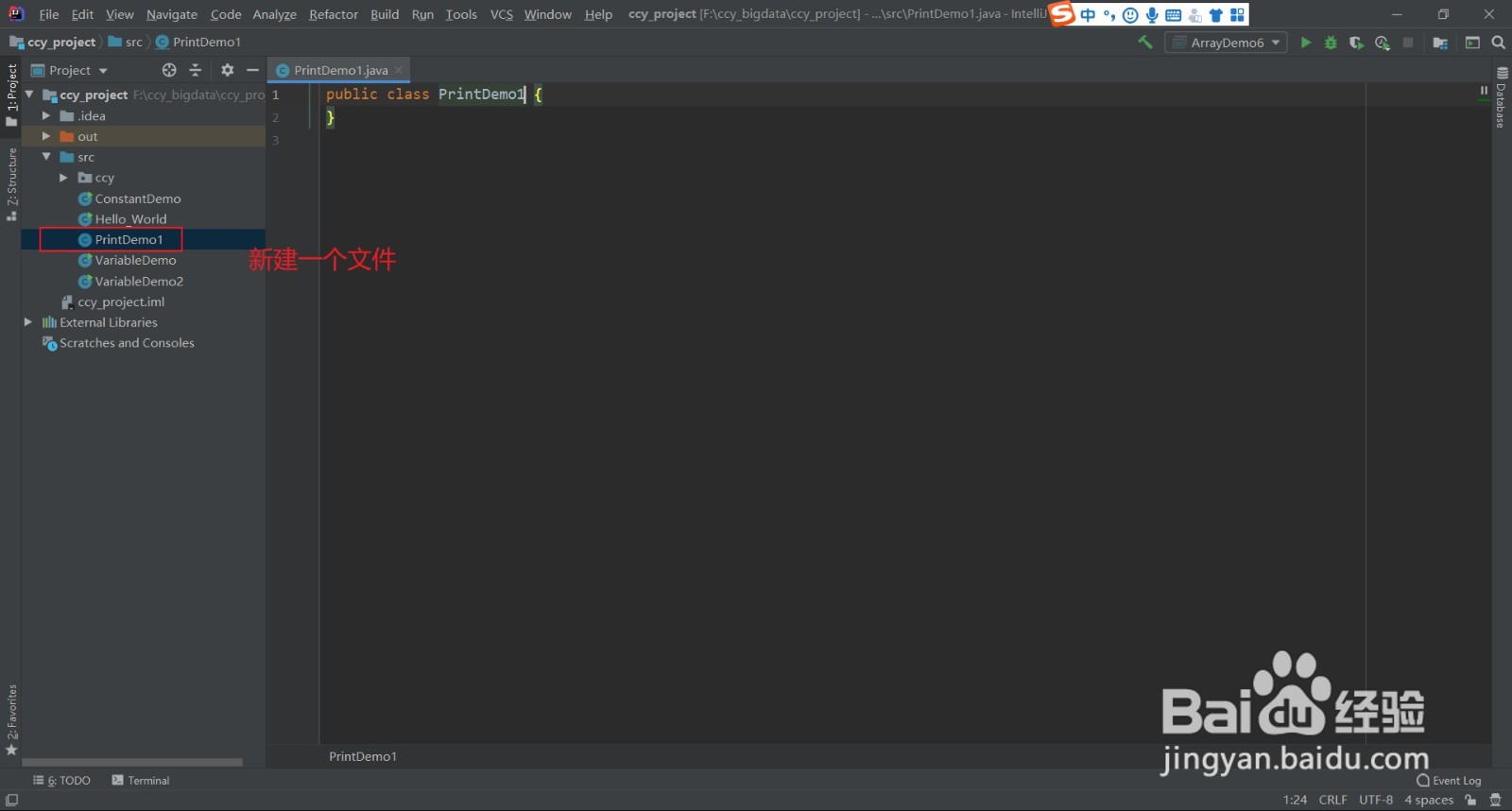Collapse the src folder

click(x=46, y=157)
